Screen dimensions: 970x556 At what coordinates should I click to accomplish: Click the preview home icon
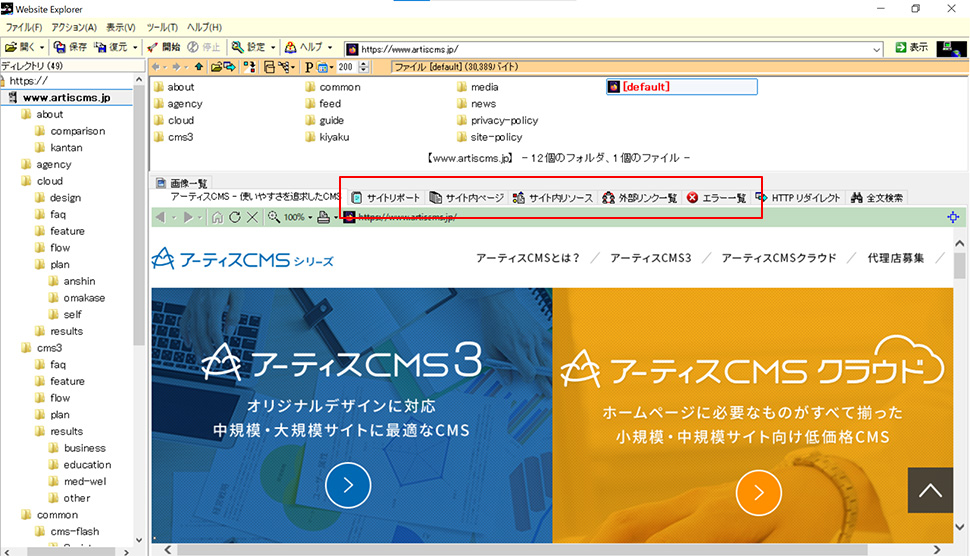click(217, 217)
